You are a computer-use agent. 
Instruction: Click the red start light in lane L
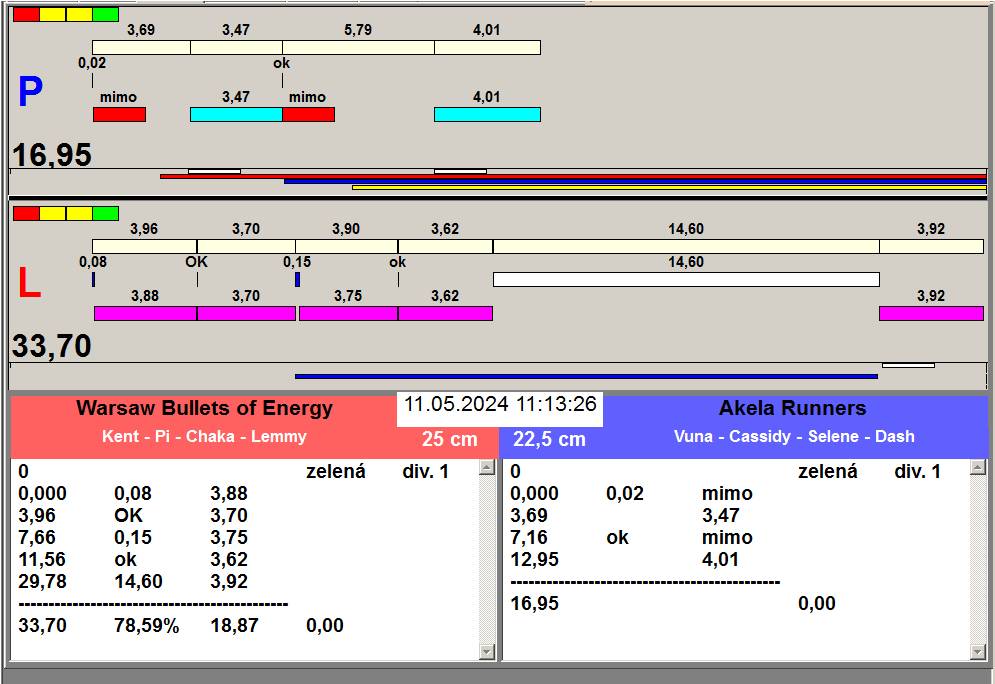click(x=26, y=213)
